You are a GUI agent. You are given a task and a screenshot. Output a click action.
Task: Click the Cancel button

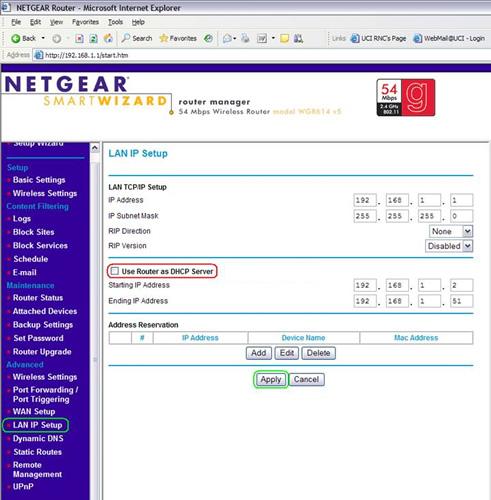(x=306, y=379)
